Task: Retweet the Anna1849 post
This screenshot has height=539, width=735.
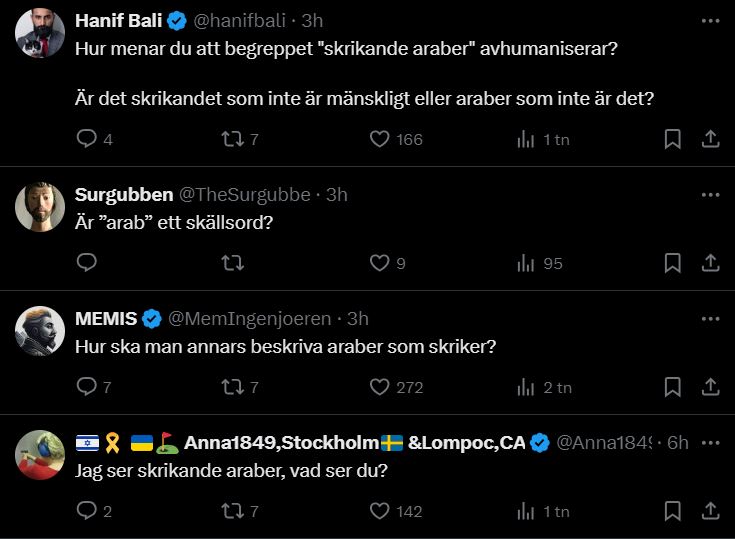Action: tap(232, 511)
